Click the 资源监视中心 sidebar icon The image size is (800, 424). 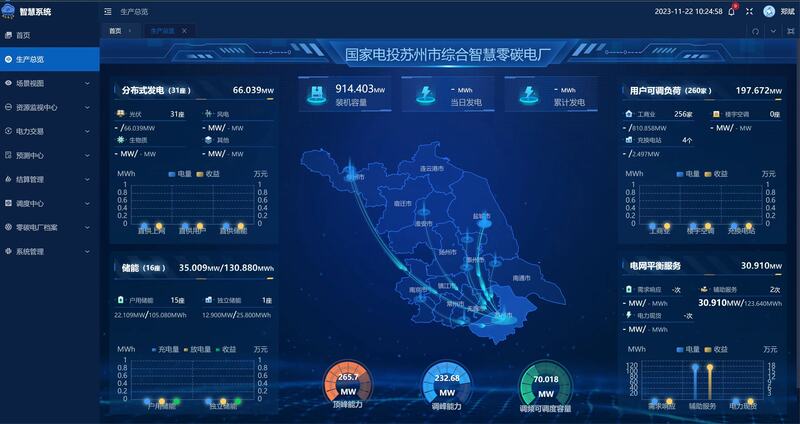[8, 107]
